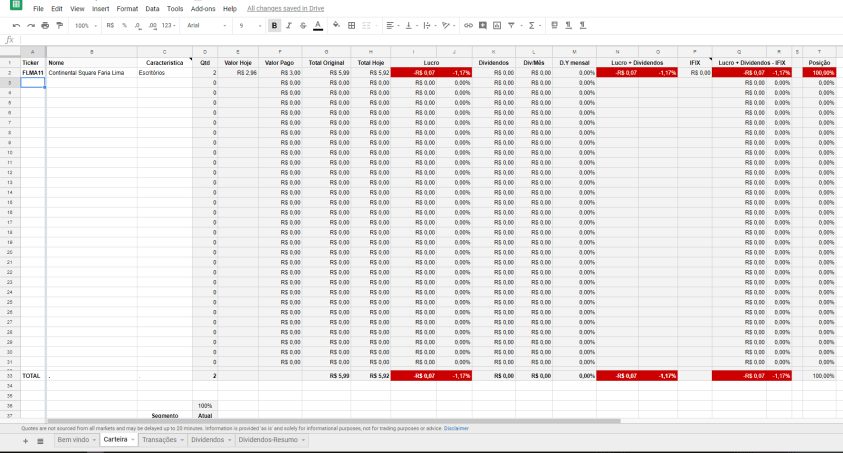The image size is (843, 453).
Task: Open vertical align options
Action: pos(410,25)
